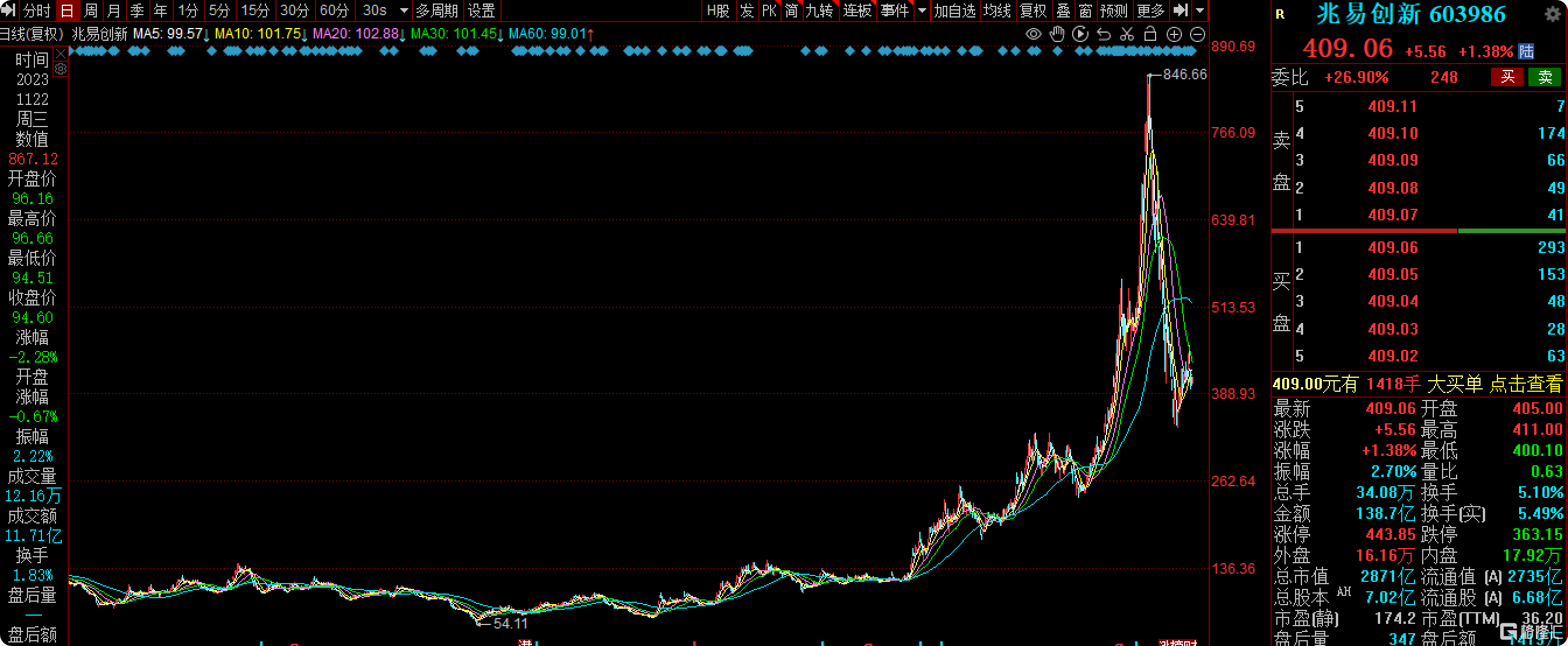Screen dimensions: 1568x646
Task: Toggle the 九转 indicator
Action: [x=820, y=10]
